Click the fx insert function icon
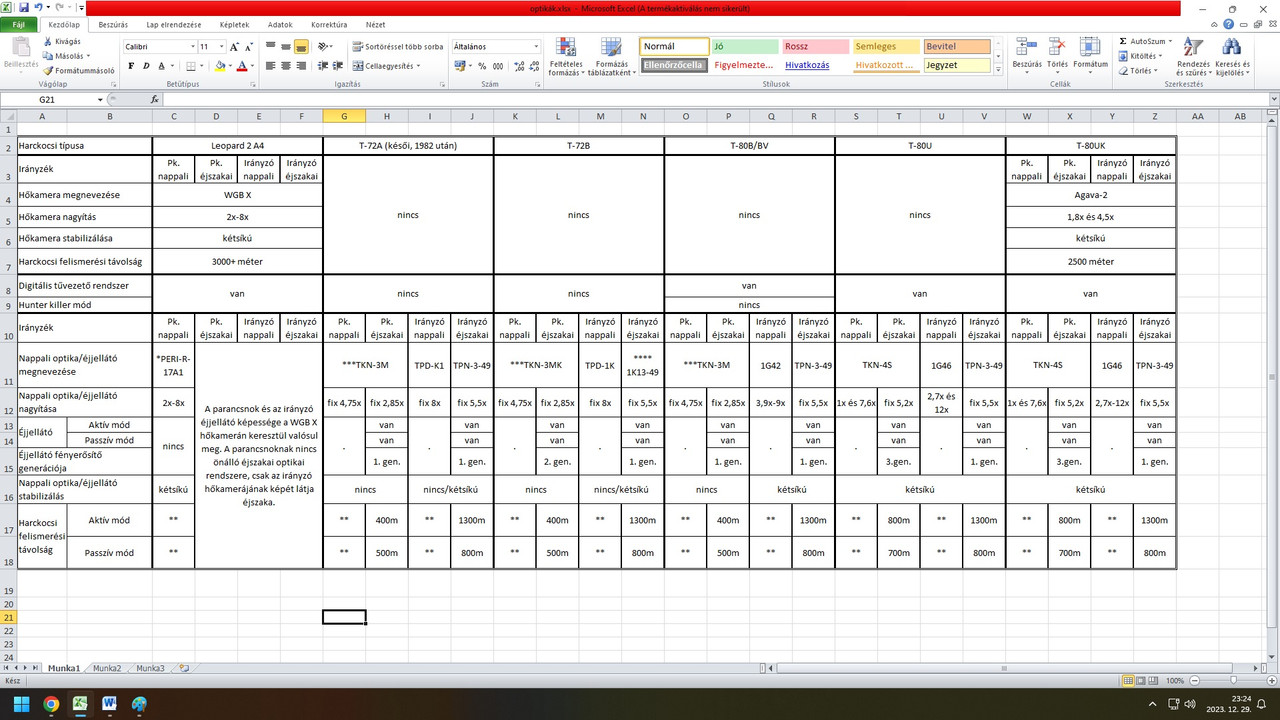This screenshot has width=1280, height=720. (155, 100)
